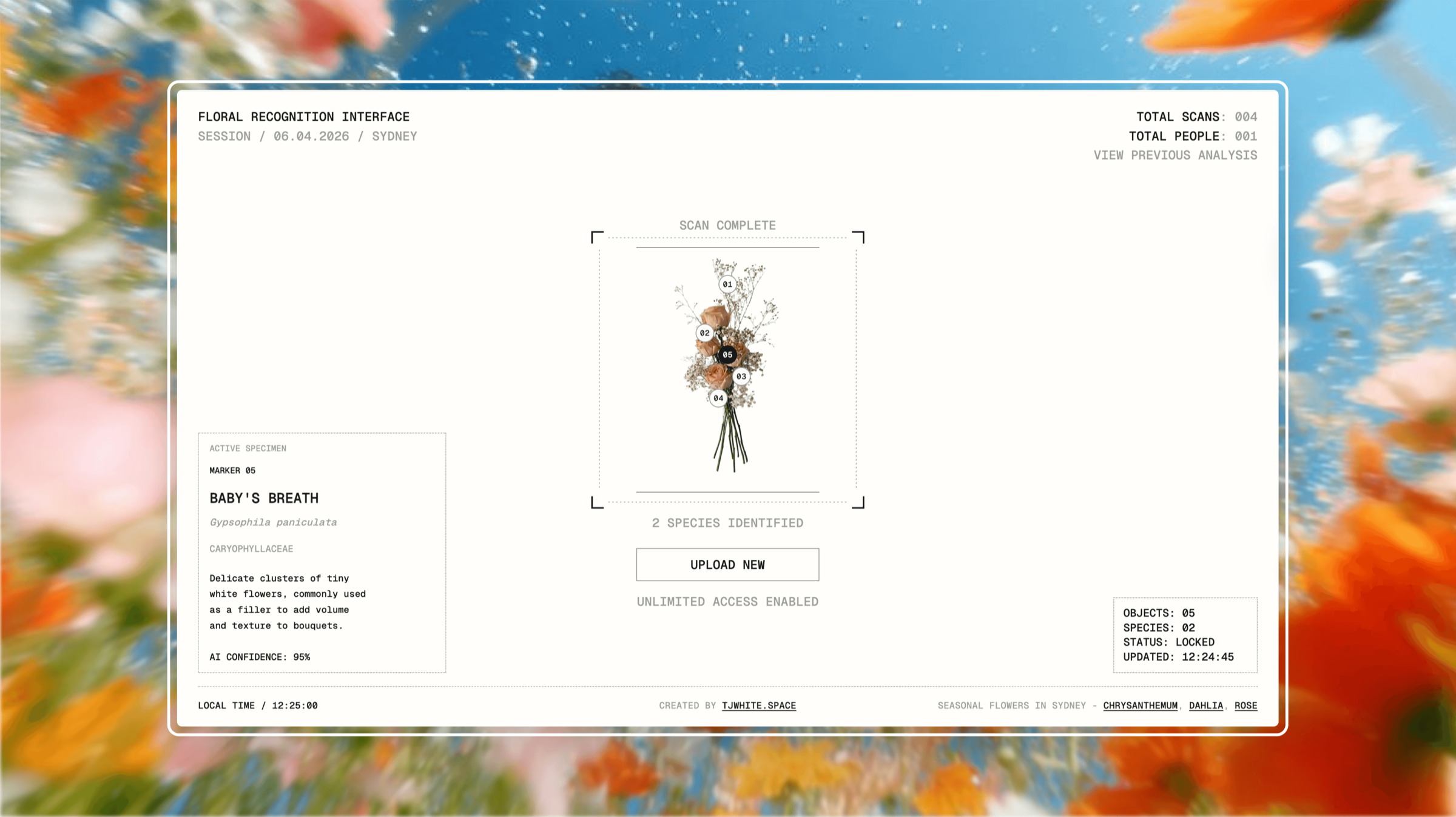The width and height of the screenshot is (1456, 817).
Task: Open the Dahlia seasonal flower link
Action: [1206, 705]
